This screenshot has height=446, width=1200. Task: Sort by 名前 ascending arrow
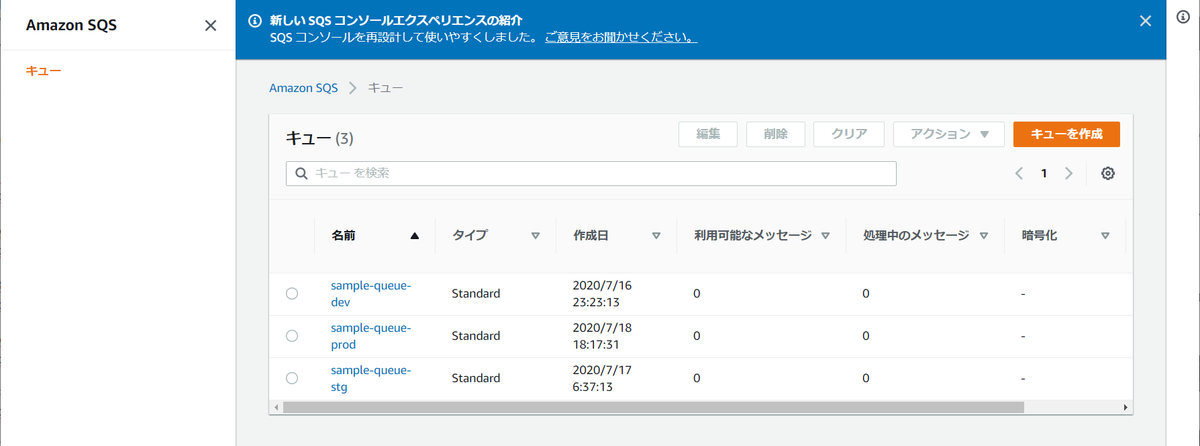coord(415,236)
